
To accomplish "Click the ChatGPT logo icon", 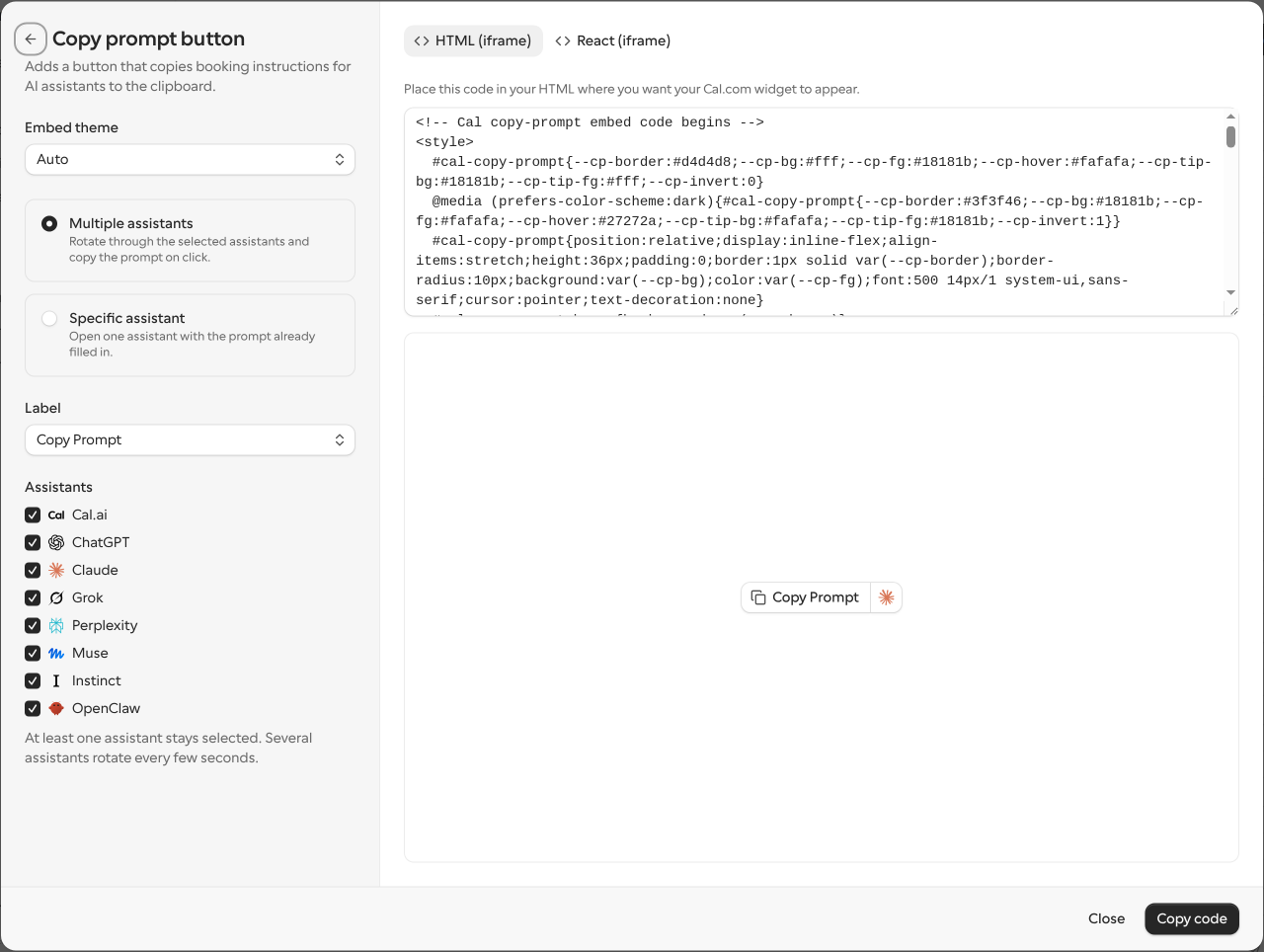I will pyautogui.click(x=56, y=542).
